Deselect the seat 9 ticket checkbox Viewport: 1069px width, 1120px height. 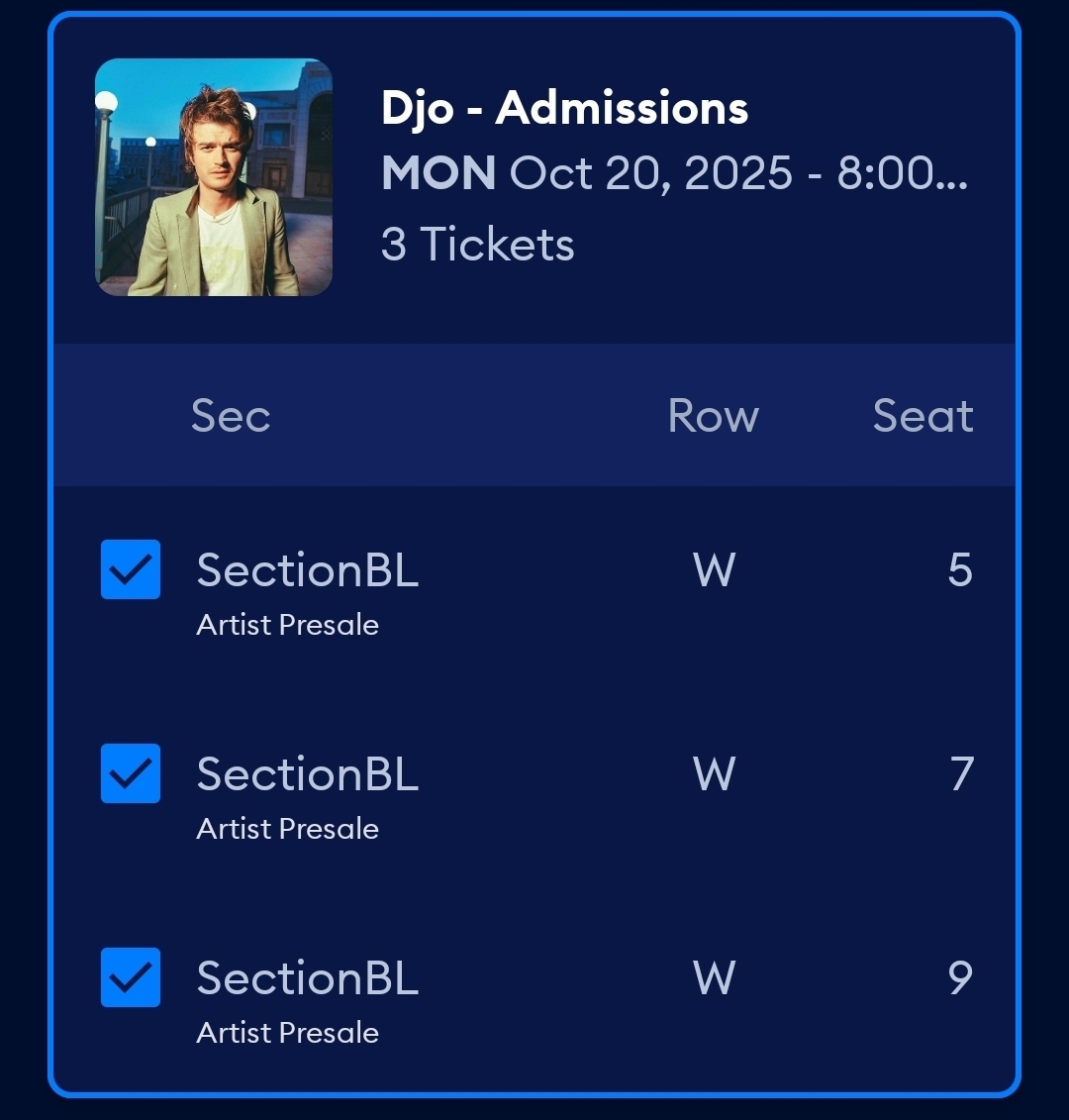coord(131,977)
